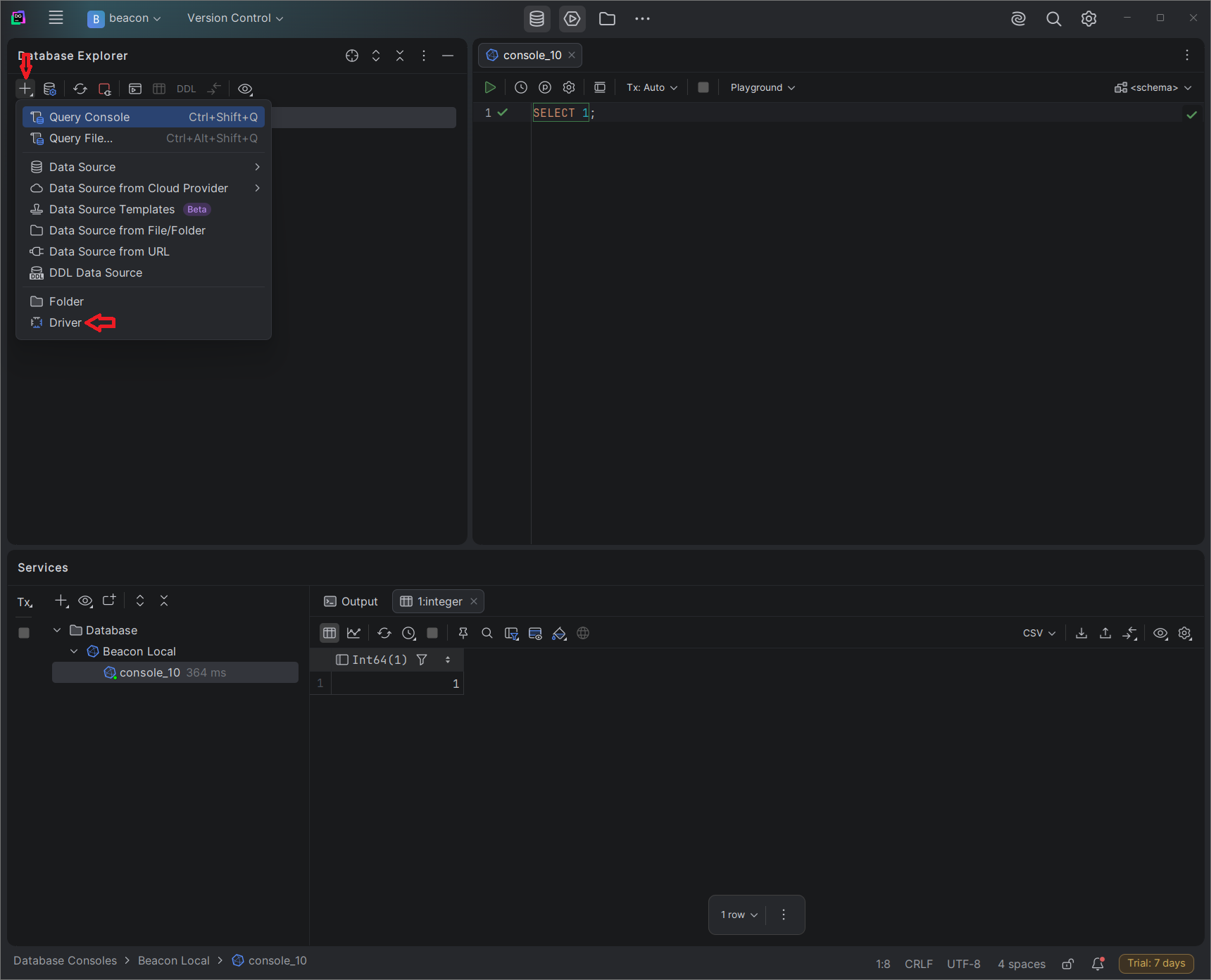Select DDL Data Source entry
Image resolution: width=1211 pixels, height=980 pixels.
tap(144, 272)
